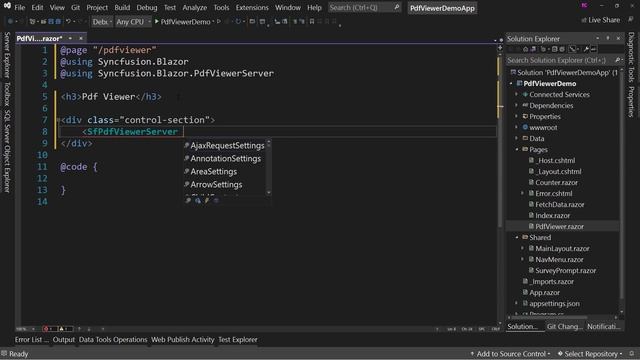
Task: Expand the Error.cshtml node
Action: (522, 193)
